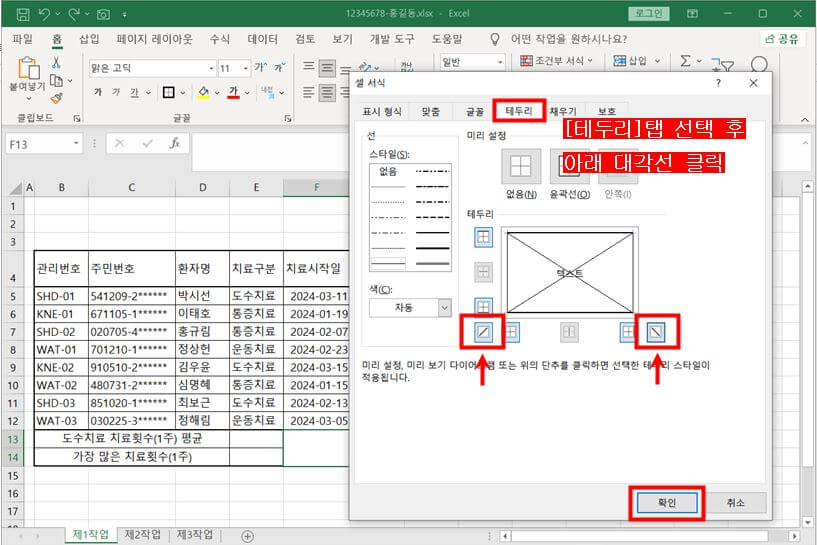Click formula bar cancel X icon
The width and height of the screenshot is (817, 545).
[x=120, y=143]
